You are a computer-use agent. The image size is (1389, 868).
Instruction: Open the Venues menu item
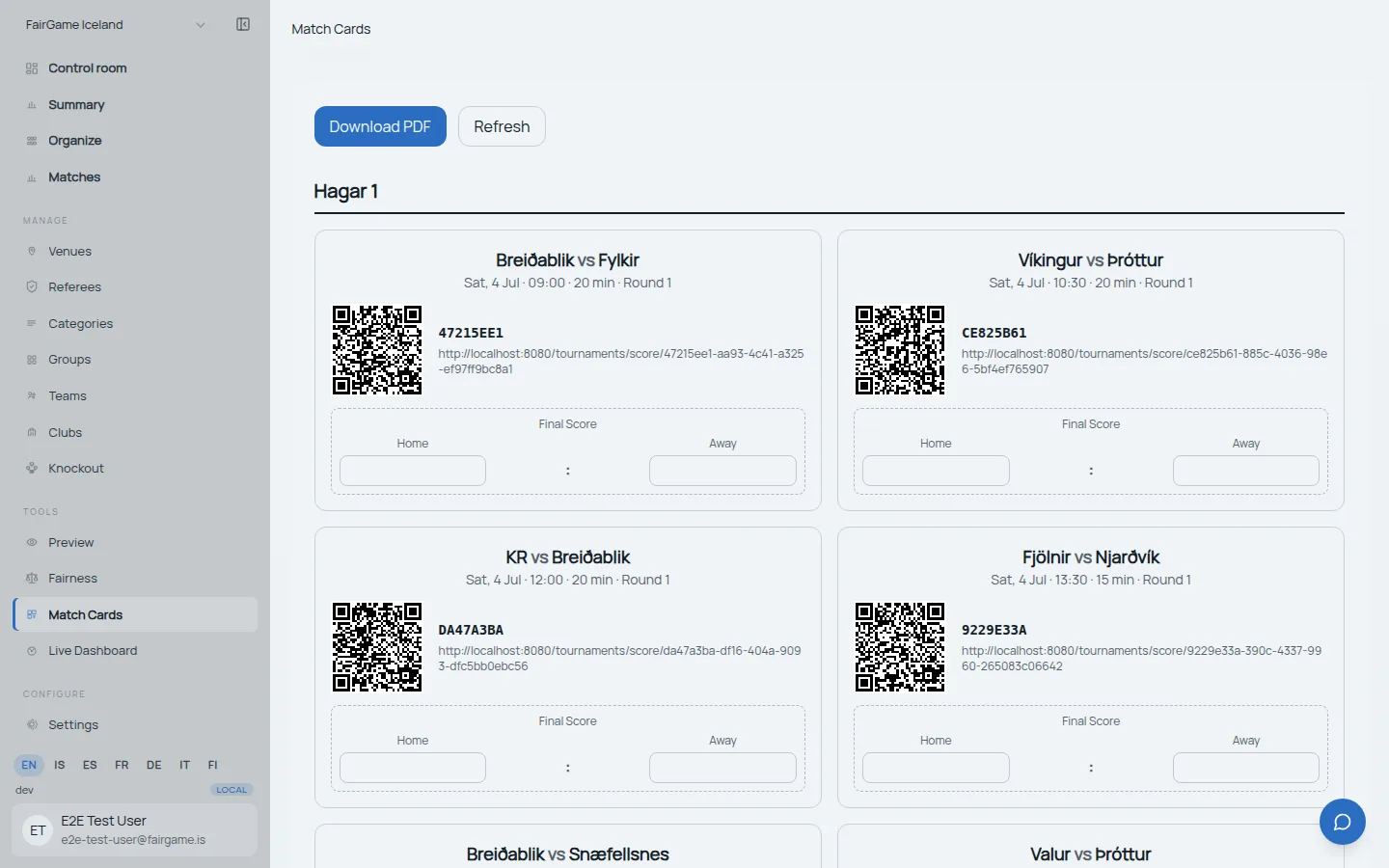coord(135,251)
